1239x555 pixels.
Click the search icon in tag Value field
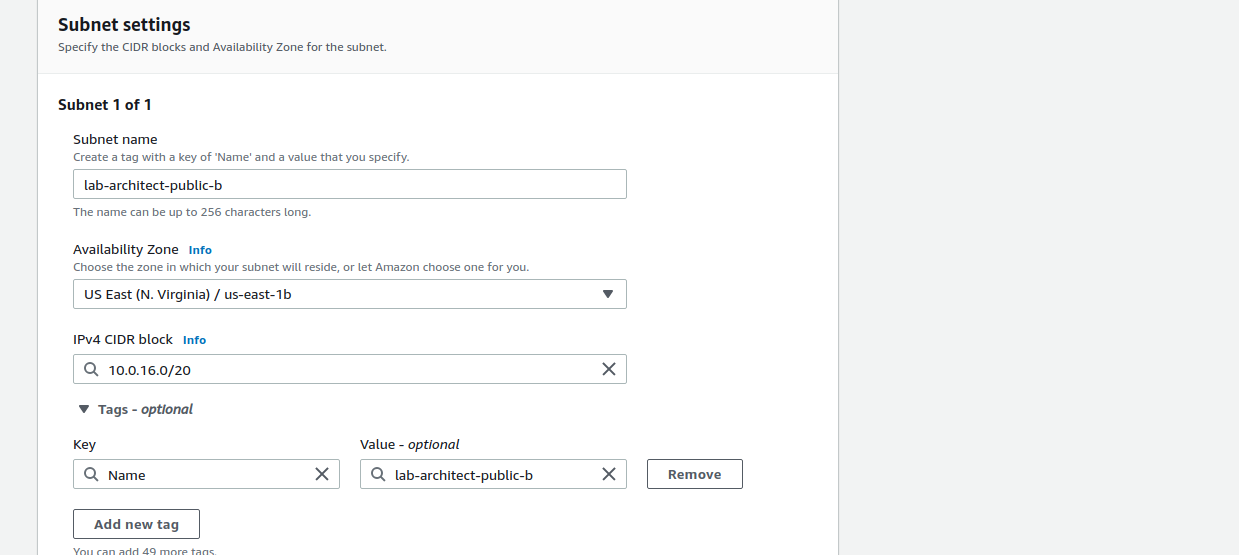[x=378, y=474]
